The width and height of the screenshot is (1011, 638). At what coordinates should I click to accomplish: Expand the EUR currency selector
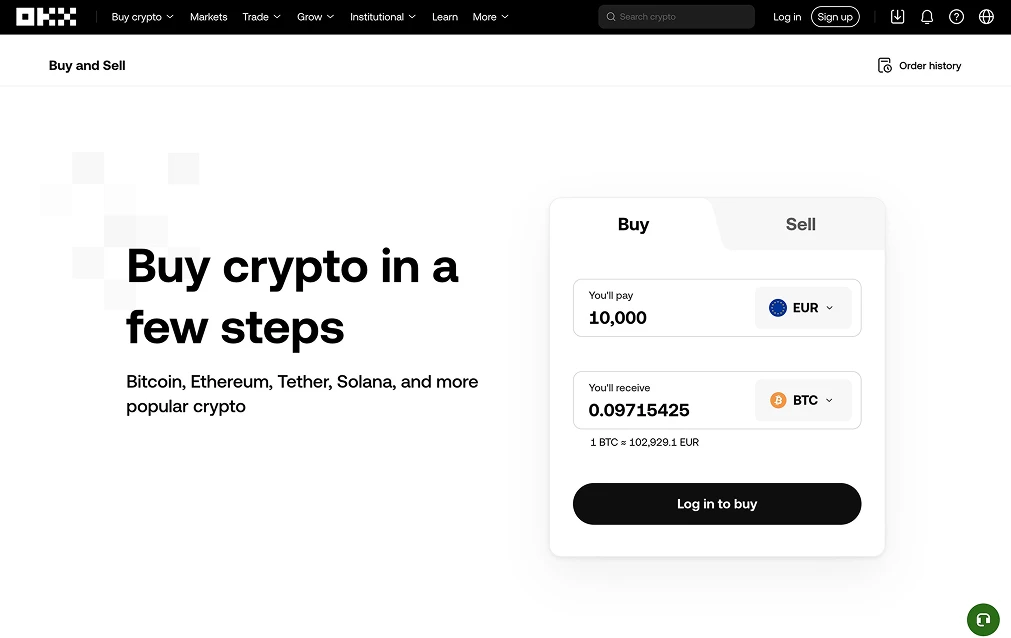[802, 308]
